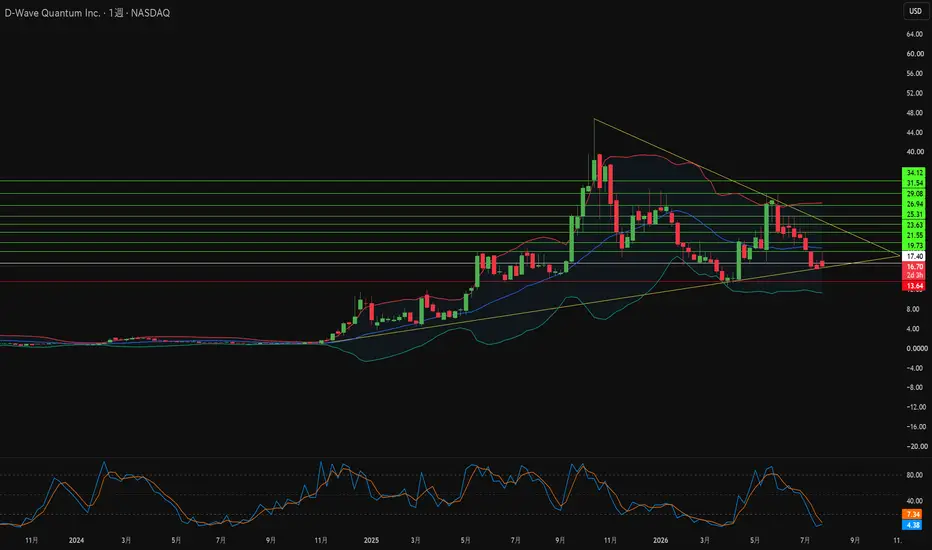Select the red 13.64 support label
This screenshot has width=932, height=550.
(914, 286)
